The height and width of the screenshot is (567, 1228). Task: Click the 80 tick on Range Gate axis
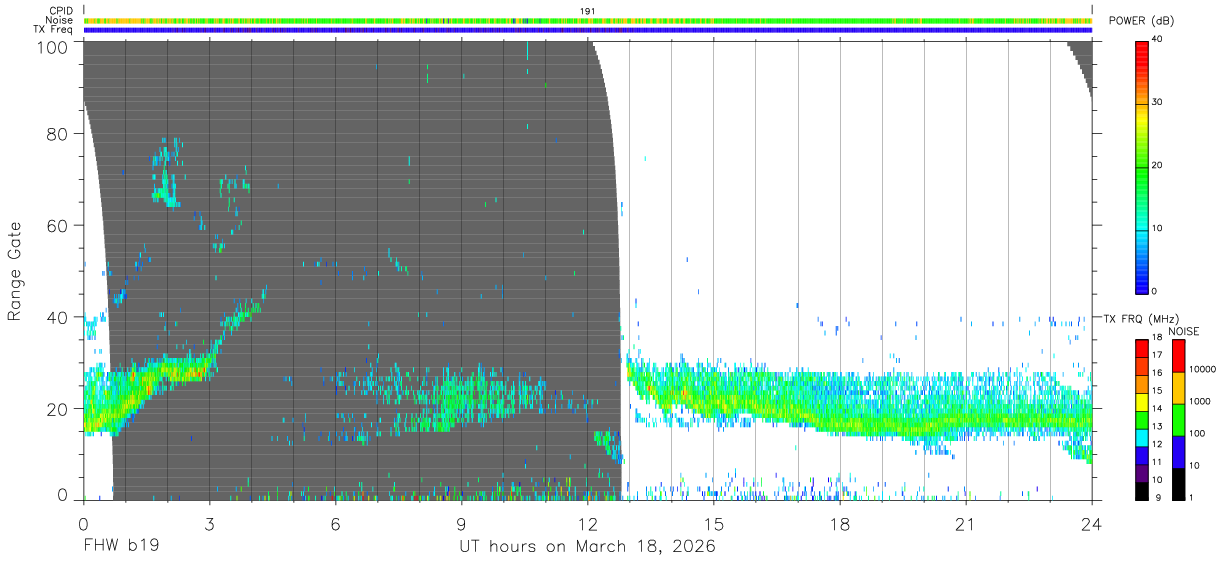(x=58, y=133)
